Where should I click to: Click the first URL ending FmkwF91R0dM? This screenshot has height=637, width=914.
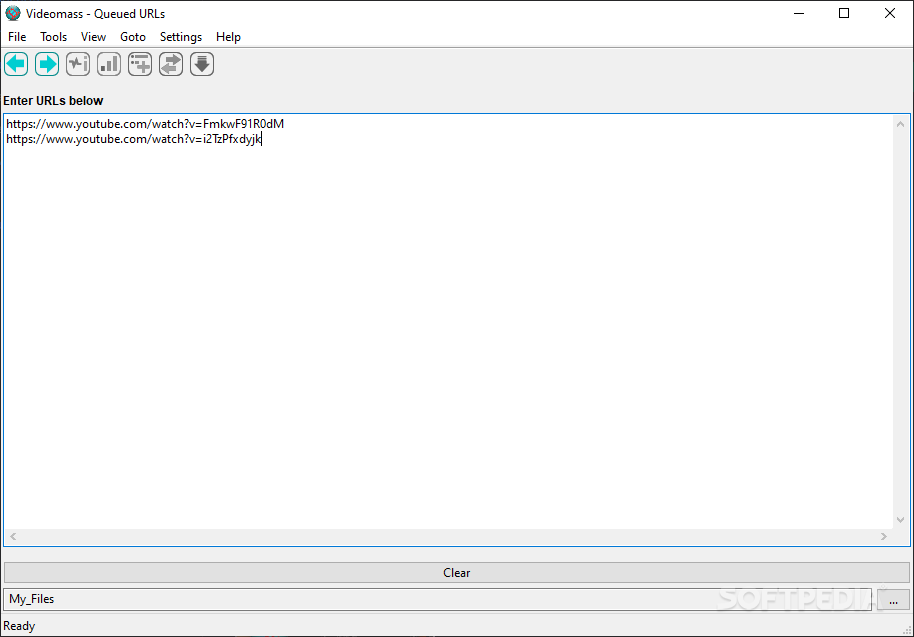pyautogui.click(x=145, y=124)
